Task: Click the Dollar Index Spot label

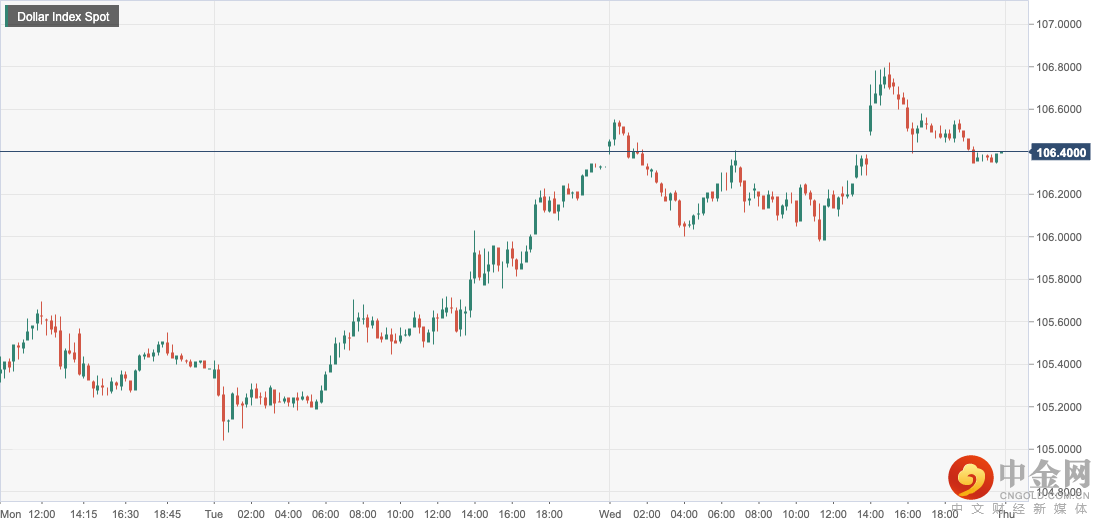Action: tap(63, 17)
